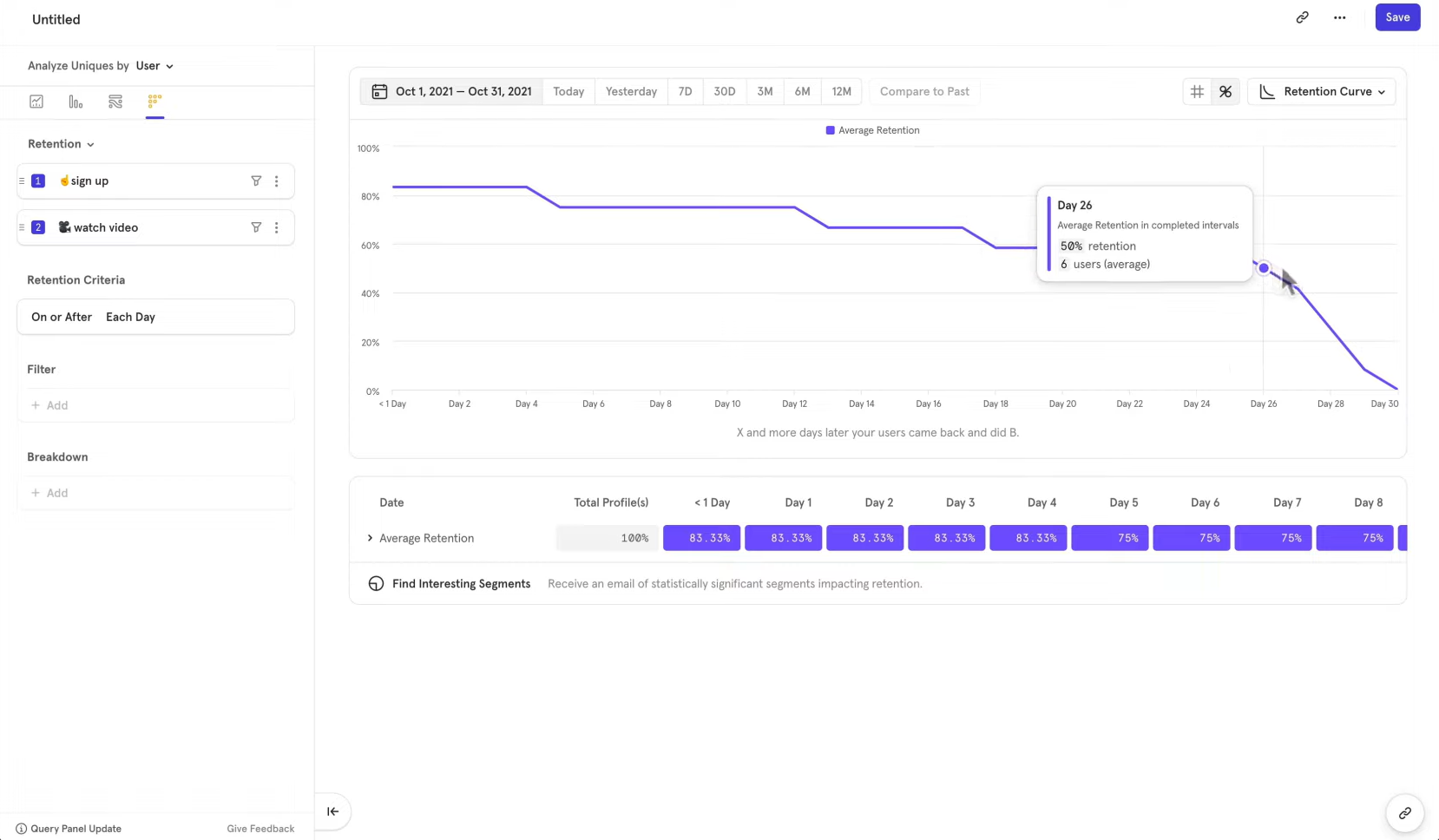This screenshot has height=840, width=1439.
Task: Expand the Average Retention table row
Action: click(x=371, y=538)
